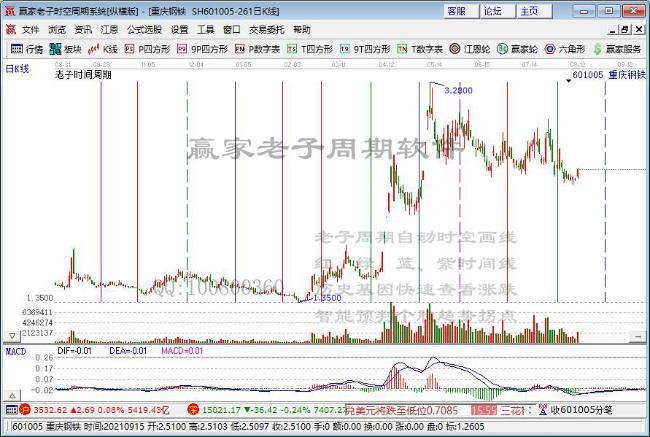Select the T四方形 tool
650x437 pixels.
[310, 49]
